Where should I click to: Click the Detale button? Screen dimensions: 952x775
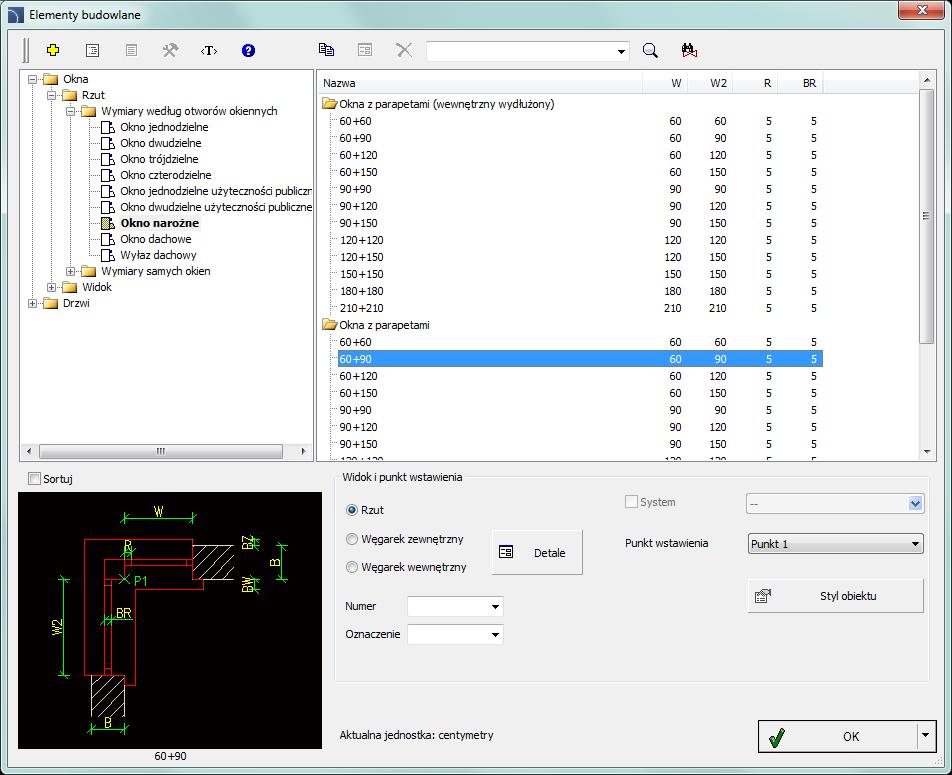click(x=537, y=552)
